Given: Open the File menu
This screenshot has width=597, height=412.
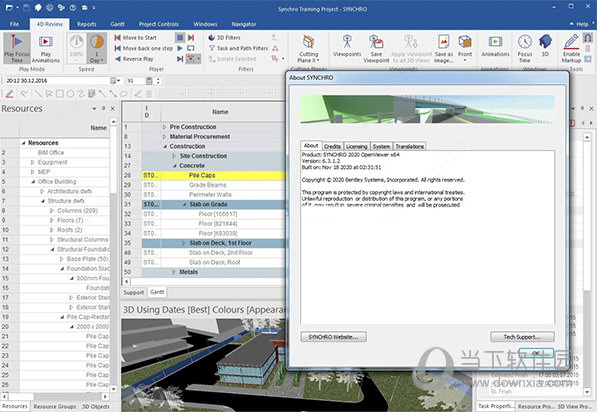Looking at the screenshot, I should click(x=14, y=24).
